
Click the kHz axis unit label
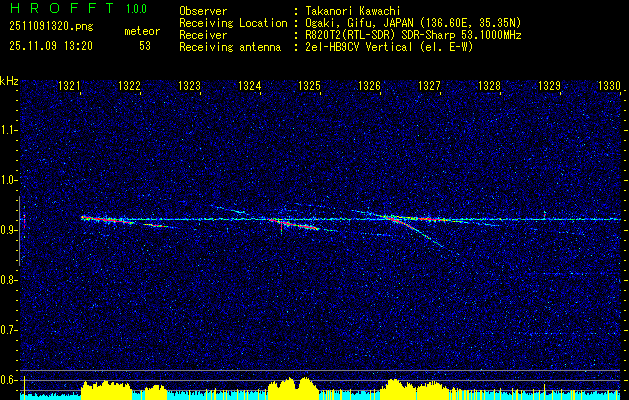point(9,81)
